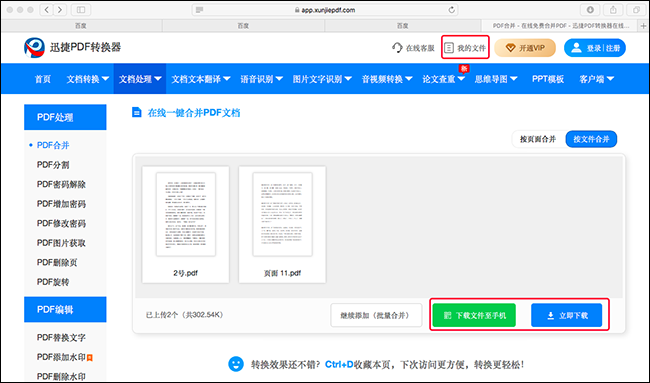Click the smiley face icon at the bottom
The height and width of the screenshot is (383, 650).
236,364
